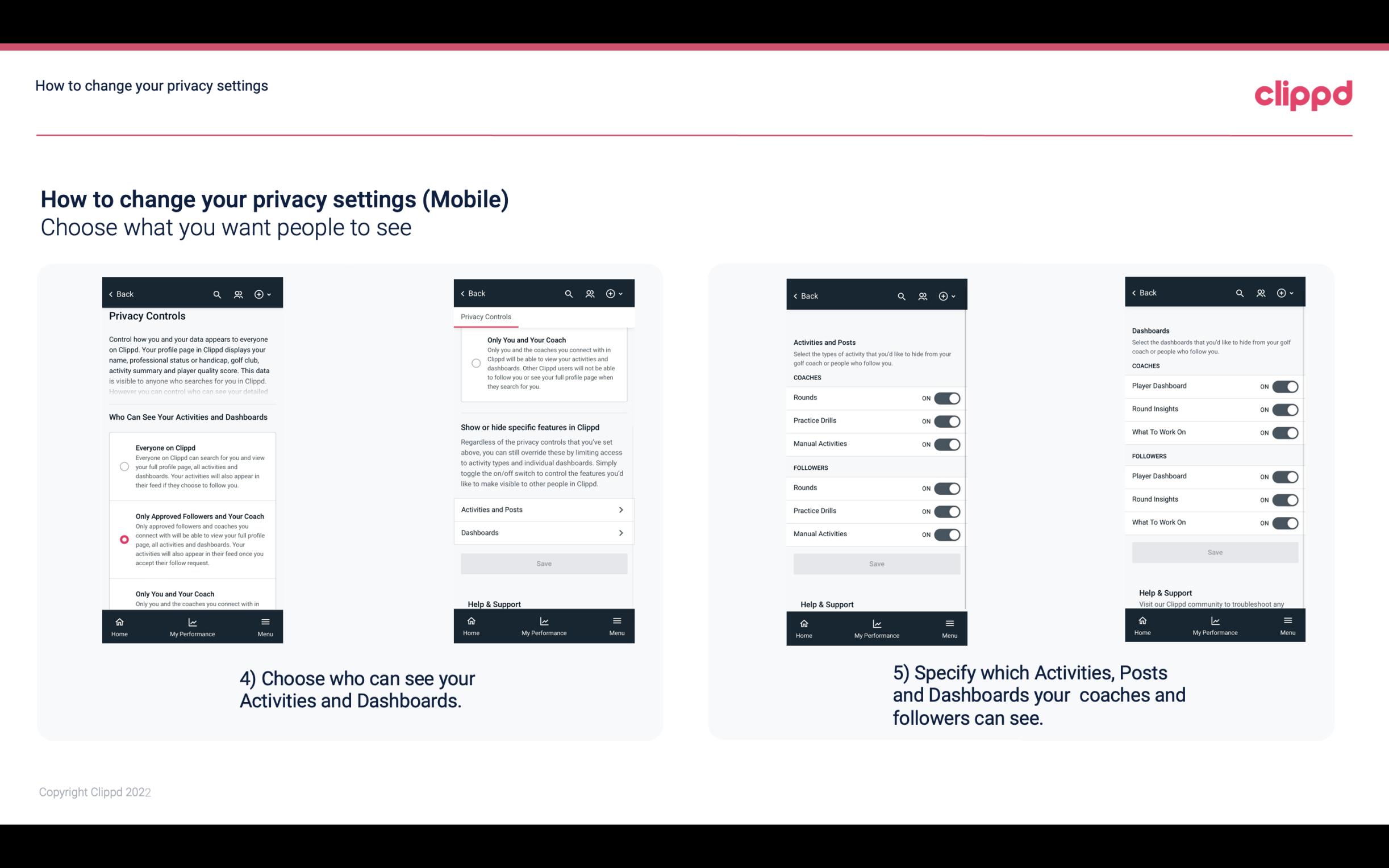Click the Save button on Dashboards screen
Image resolution: width=1389 pixels, height=868 pixels.
1214,552
